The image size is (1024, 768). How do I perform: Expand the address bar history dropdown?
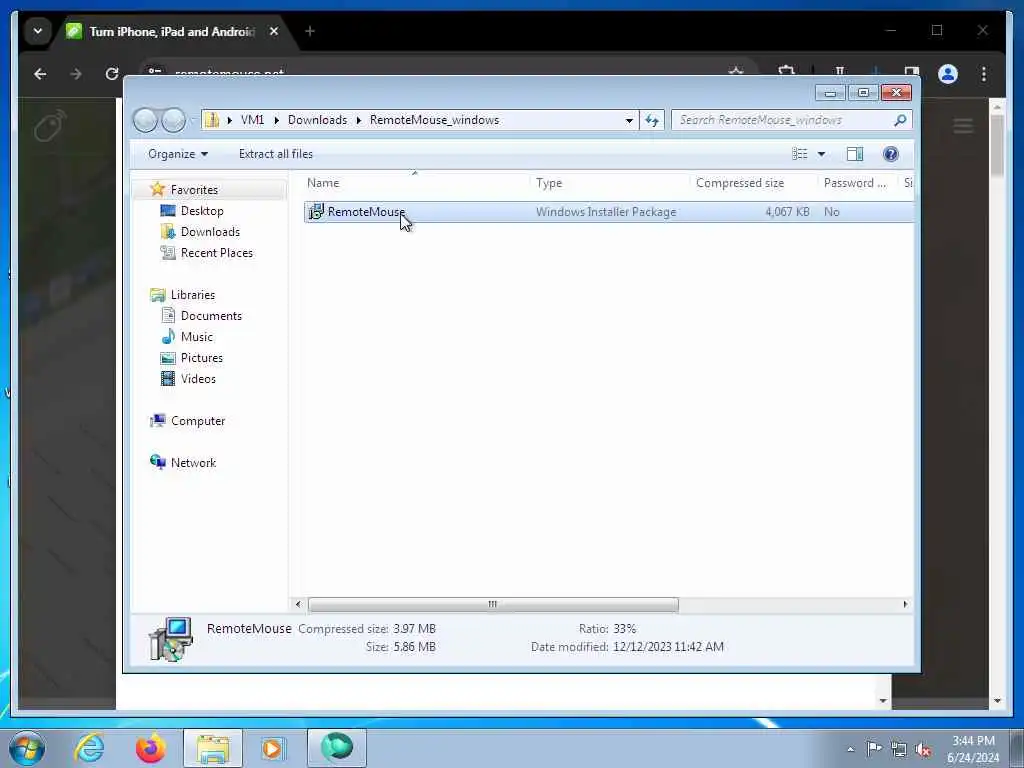(629, 120)
